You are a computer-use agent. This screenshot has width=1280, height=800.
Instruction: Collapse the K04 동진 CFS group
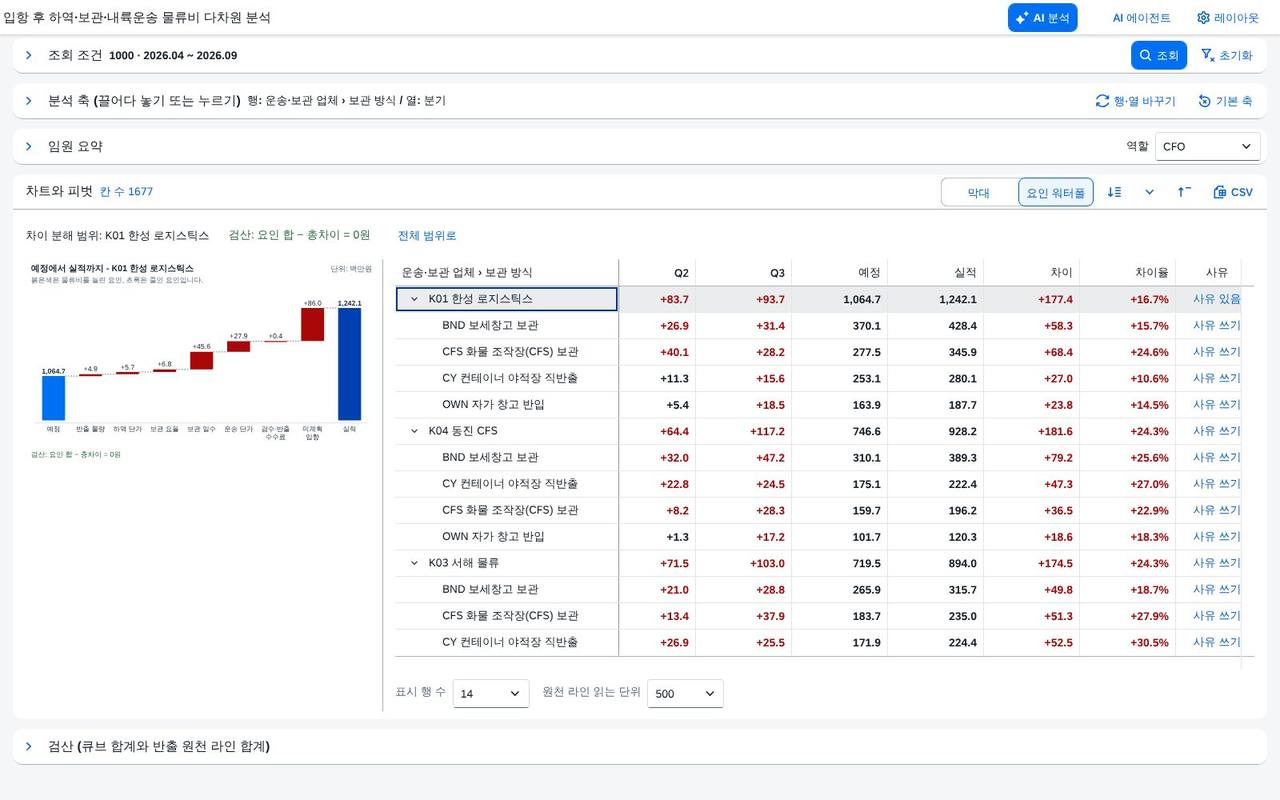tap(414, 431)
